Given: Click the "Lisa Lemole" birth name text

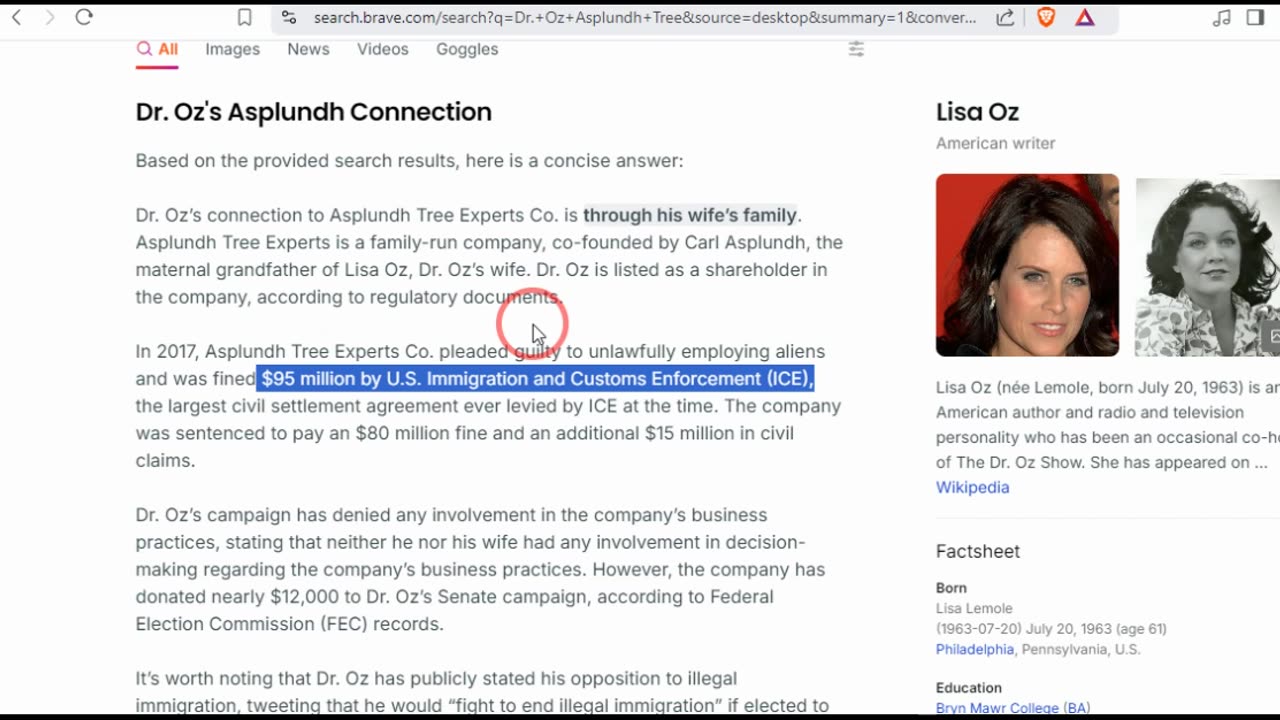Looking at the screenshot, I should 974,608.
